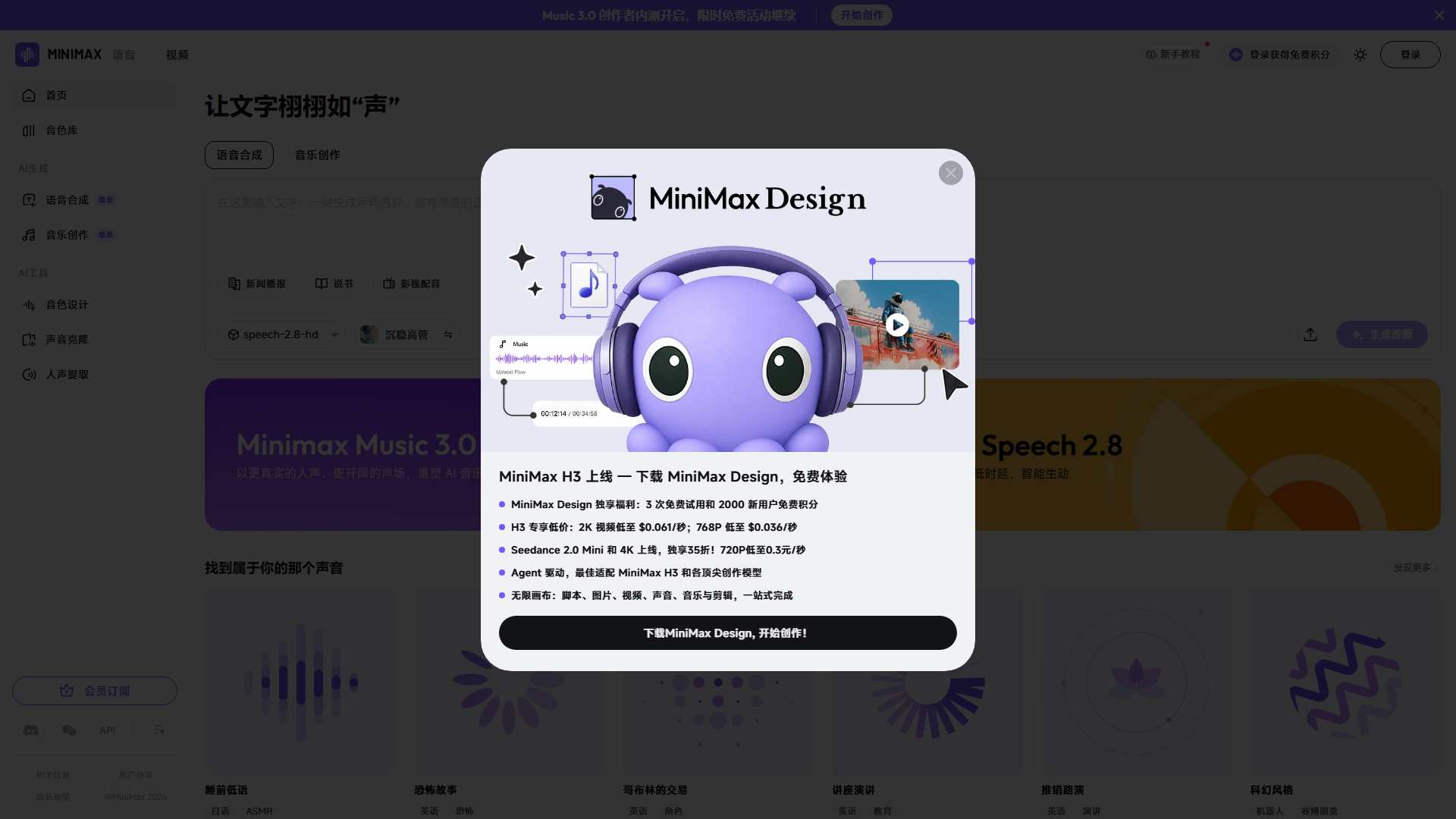Viewport: 1456px width, 819px height.
Task: Choose the 说书 preset chip
Action: (334, 284)
